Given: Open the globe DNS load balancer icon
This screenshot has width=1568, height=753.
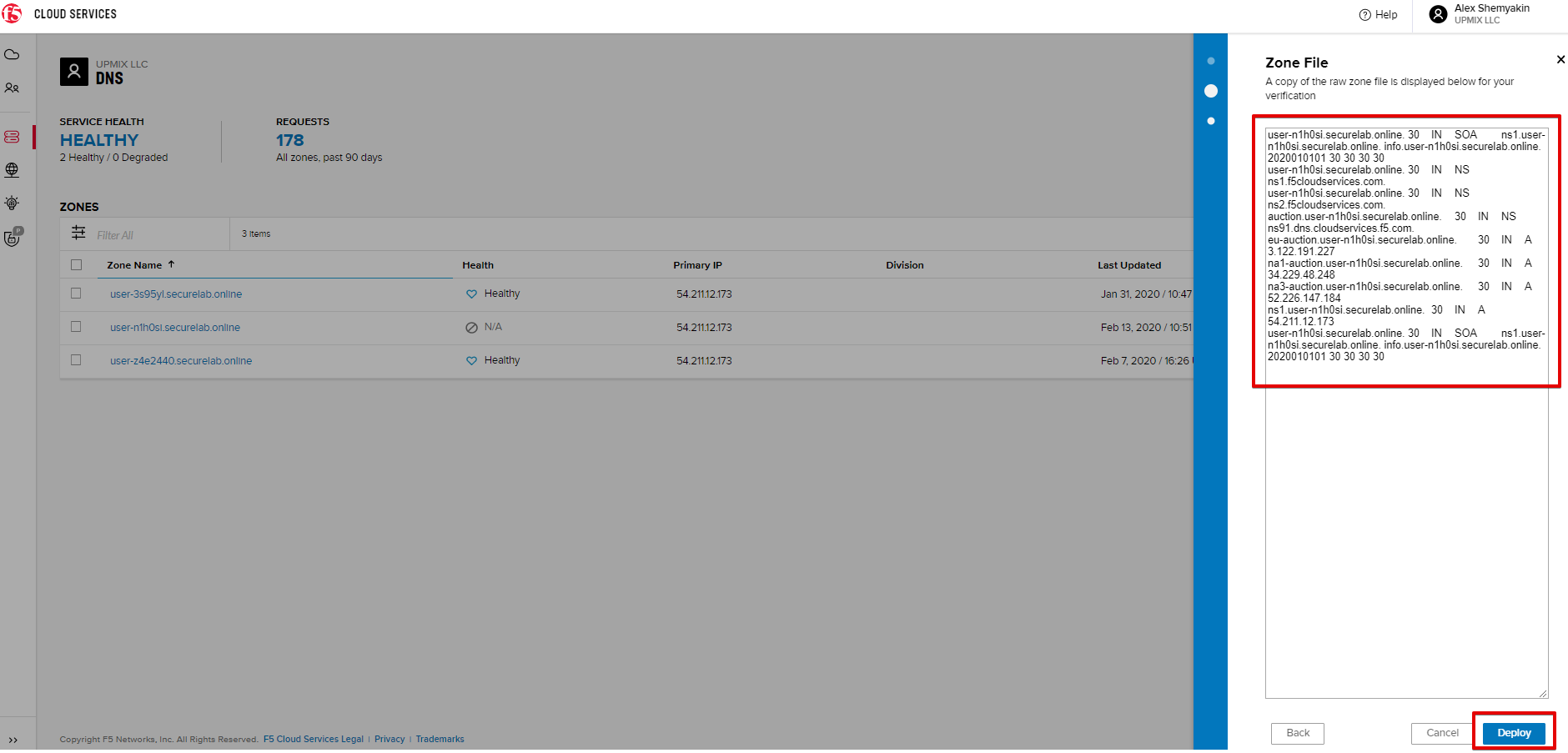Looking at the screenshot, I should click(x=12, y=170).
